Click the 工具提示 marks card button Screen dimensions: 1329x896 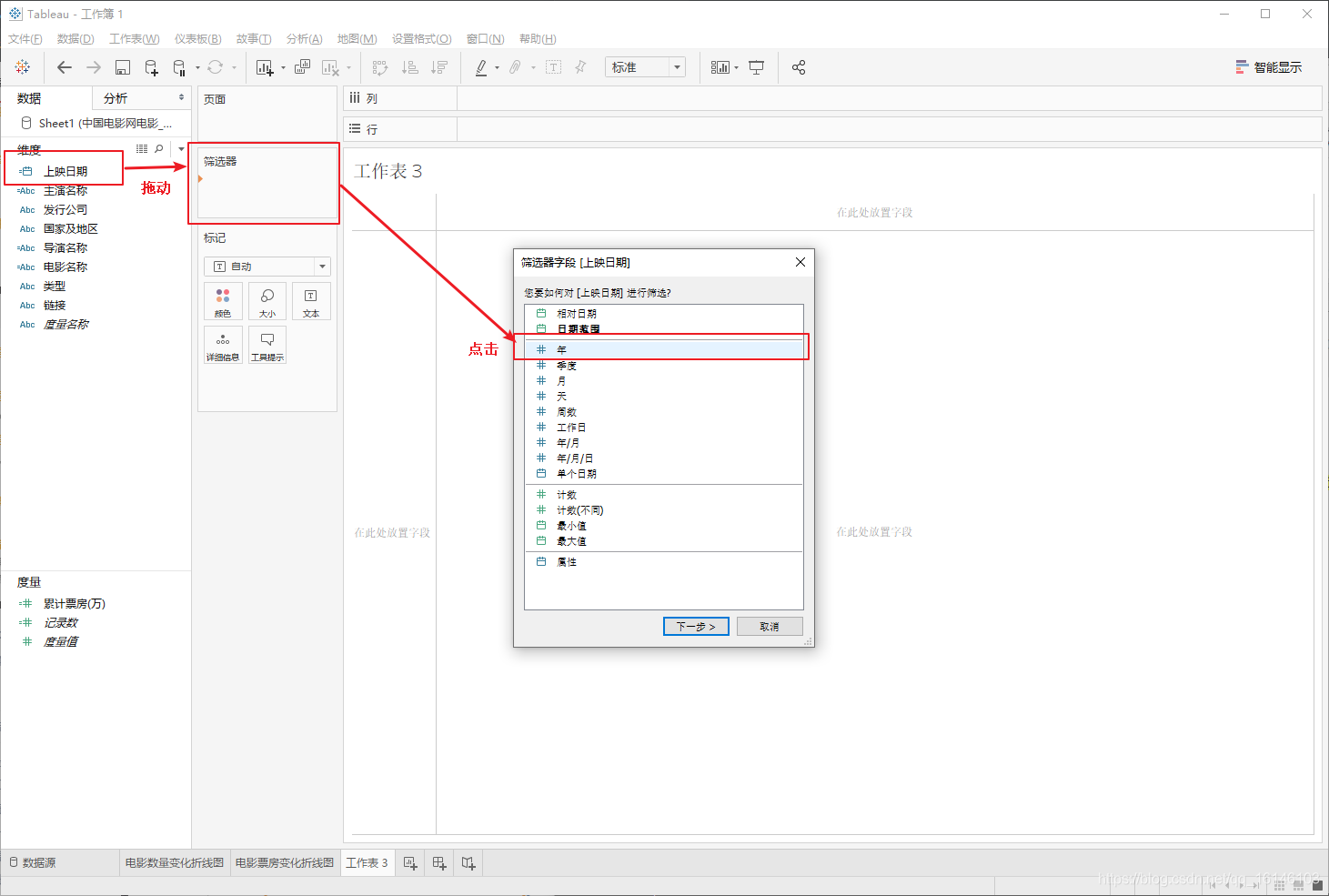point(267,345)
